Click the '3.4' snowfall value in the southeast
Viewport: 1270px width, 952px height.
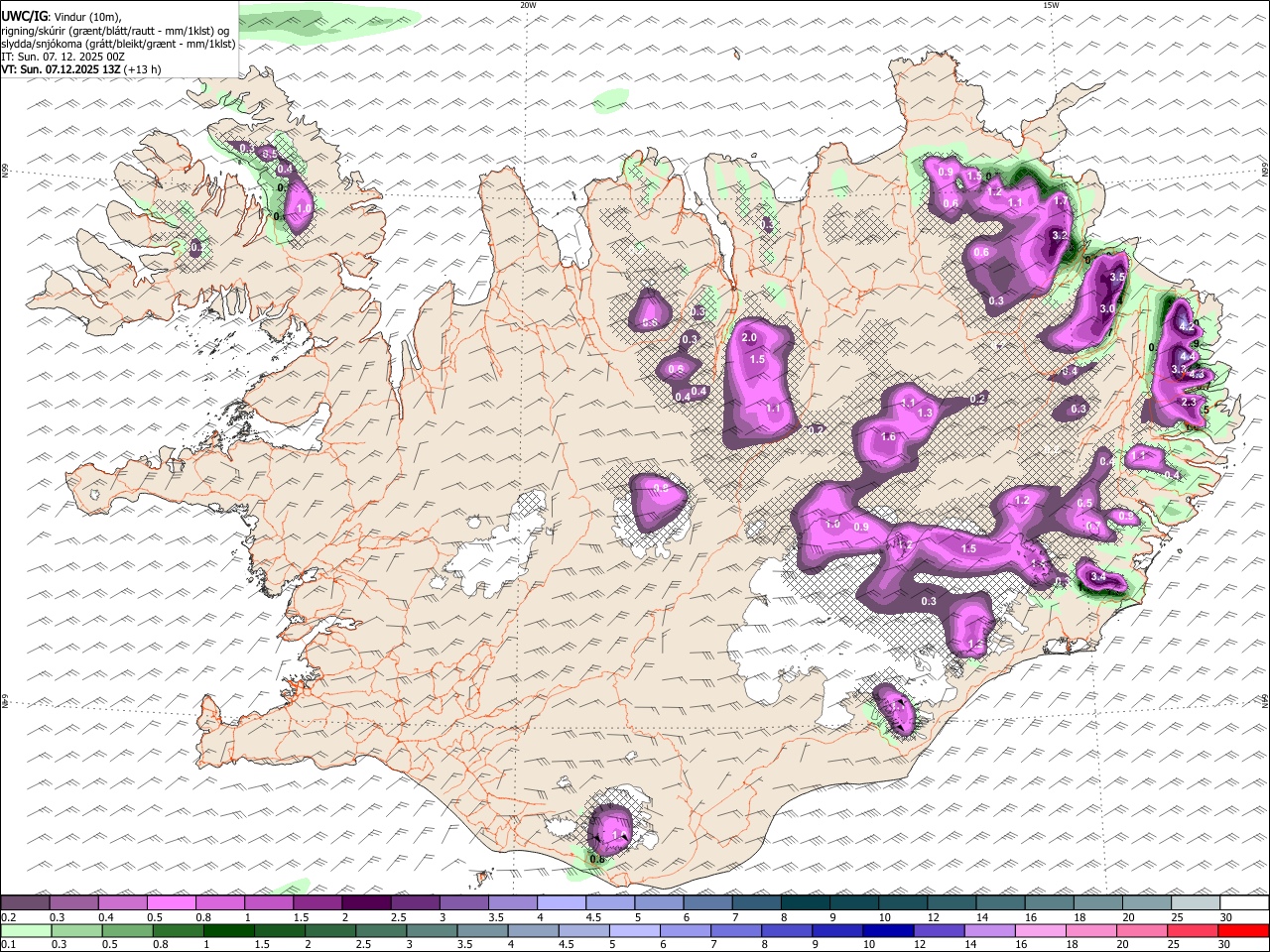1098,576
